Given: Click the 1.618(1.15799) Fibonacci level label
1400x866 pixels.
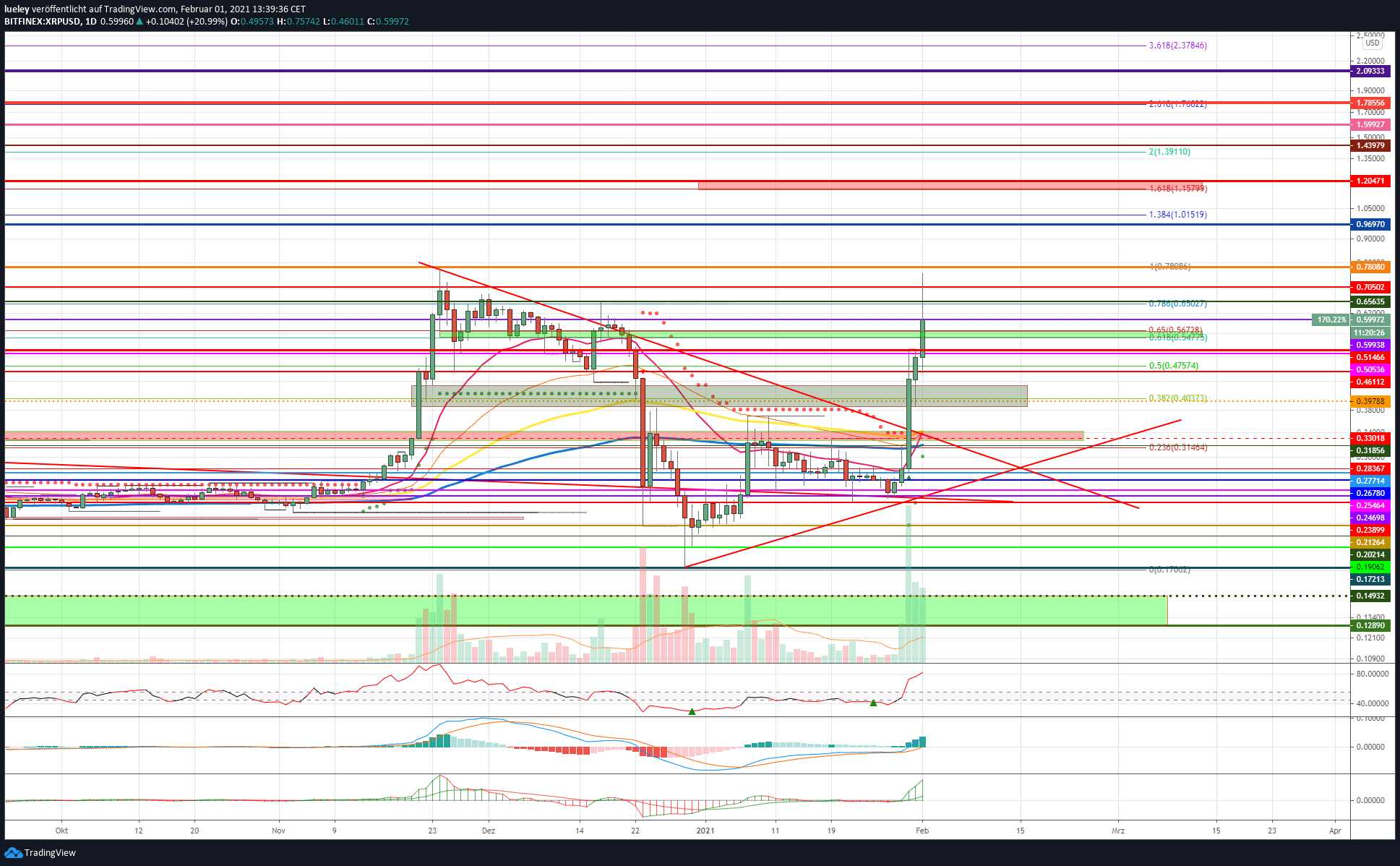Looking at the screenshot, I should [1177, 189].
